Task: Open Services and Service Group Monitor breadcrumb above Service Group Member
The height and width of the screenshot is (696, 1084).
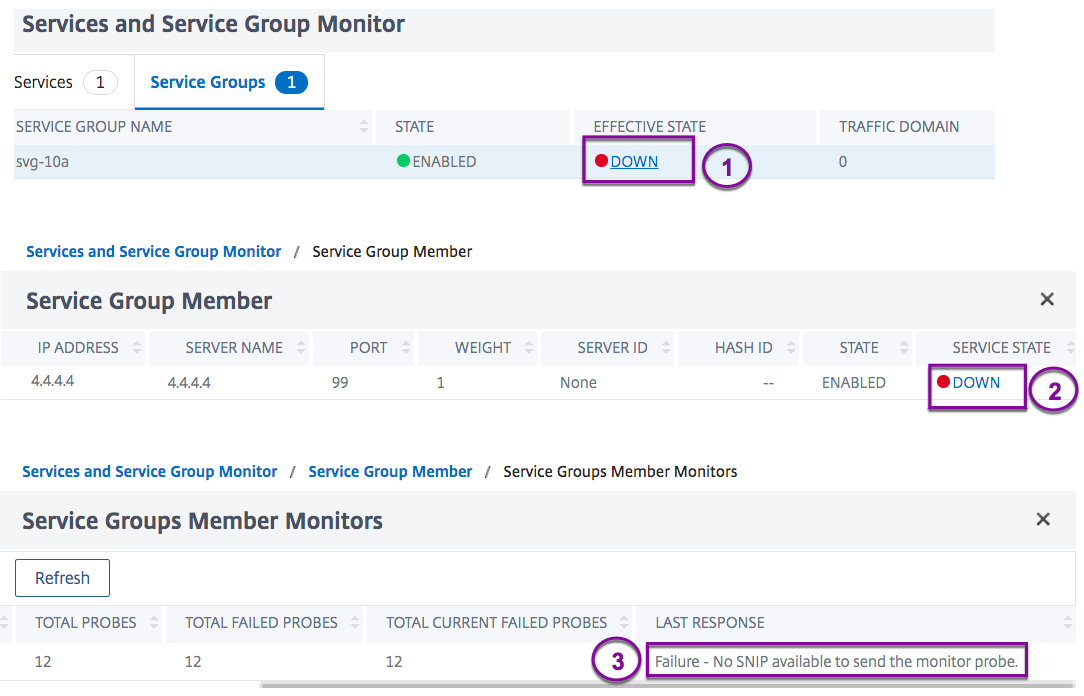Action: point(153,252)
